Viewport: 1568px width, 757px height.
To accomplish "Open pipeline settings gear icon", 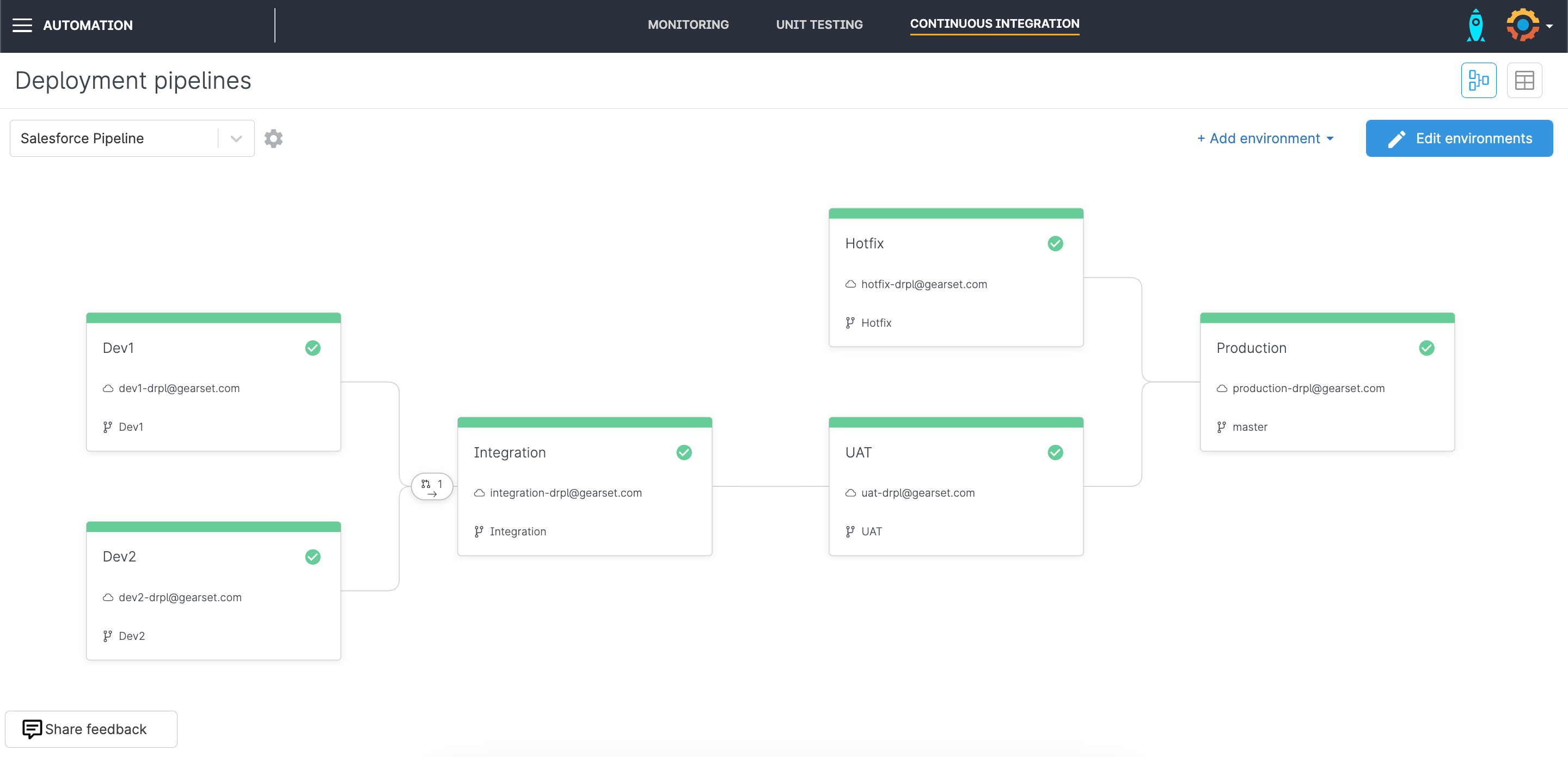I will pyautogui.click(x=273, y=138).
